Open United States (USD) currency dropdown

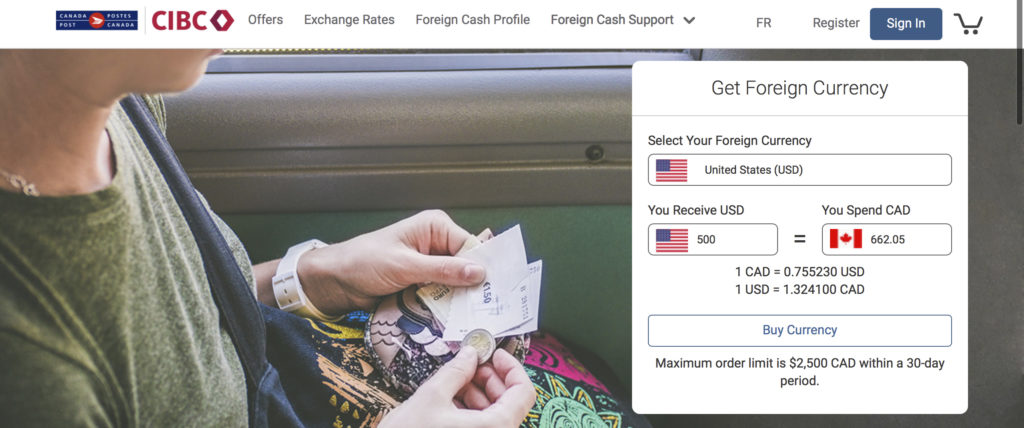point(799,170)
